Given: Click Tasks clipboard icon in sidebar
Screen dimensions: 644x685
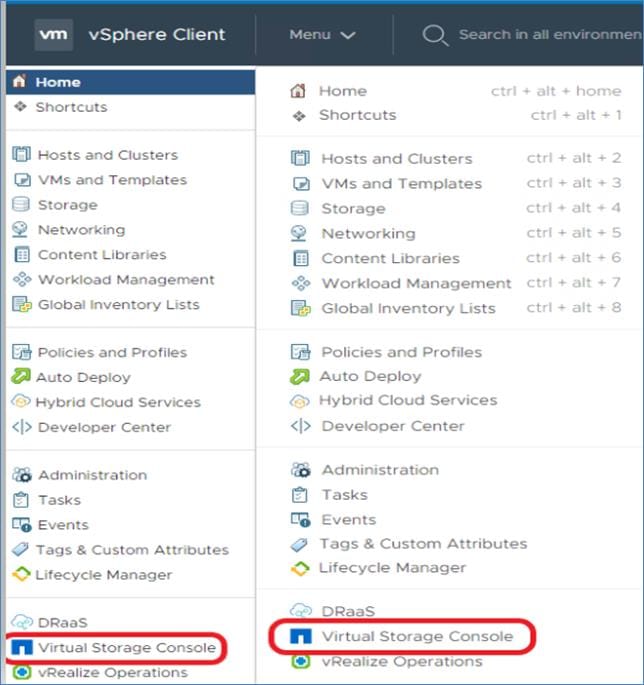Looking at the screenshot, I should click(21, 499).
